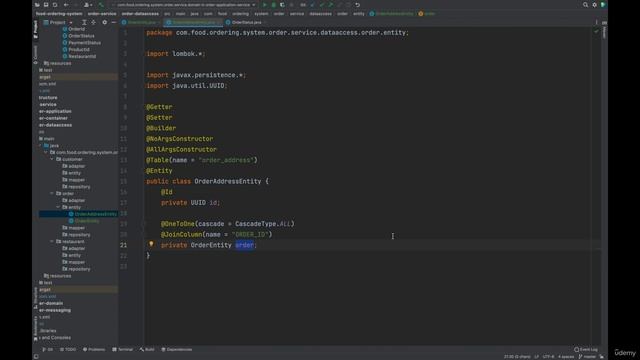Collapse the java source folder in the tree
The width and height of the screenshot is (640, 360).
(x=40, y=145)
